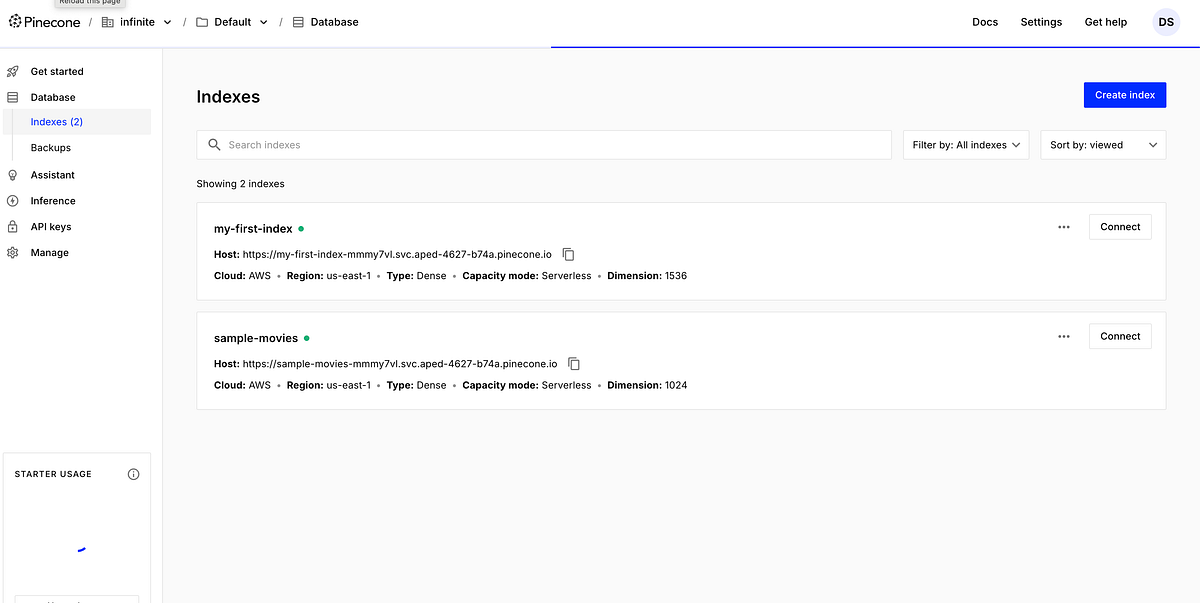Copy the my-first-index host URL
Viewport: 1200px width, 603px height.
click(568, 254)
